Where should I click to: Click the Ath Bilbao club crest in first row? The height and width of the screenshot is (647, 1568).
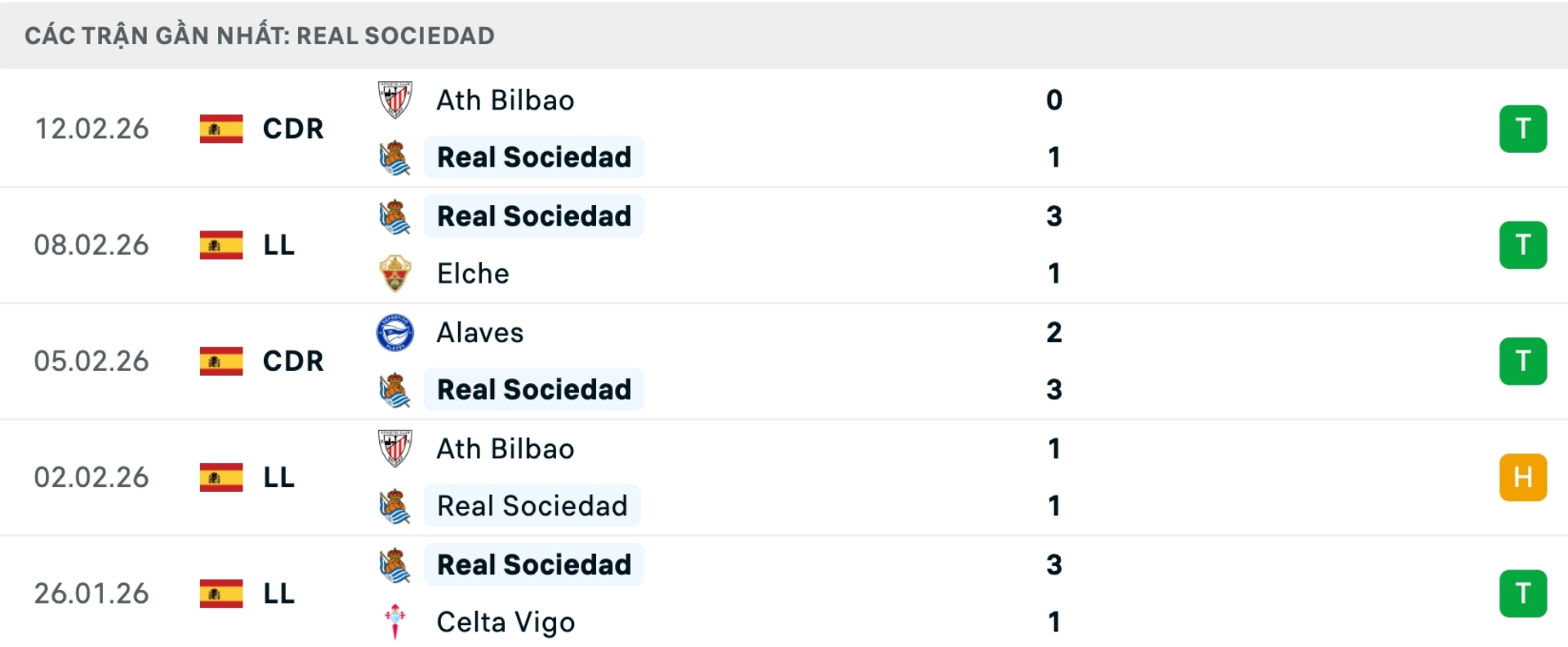(x=394, y=100)
